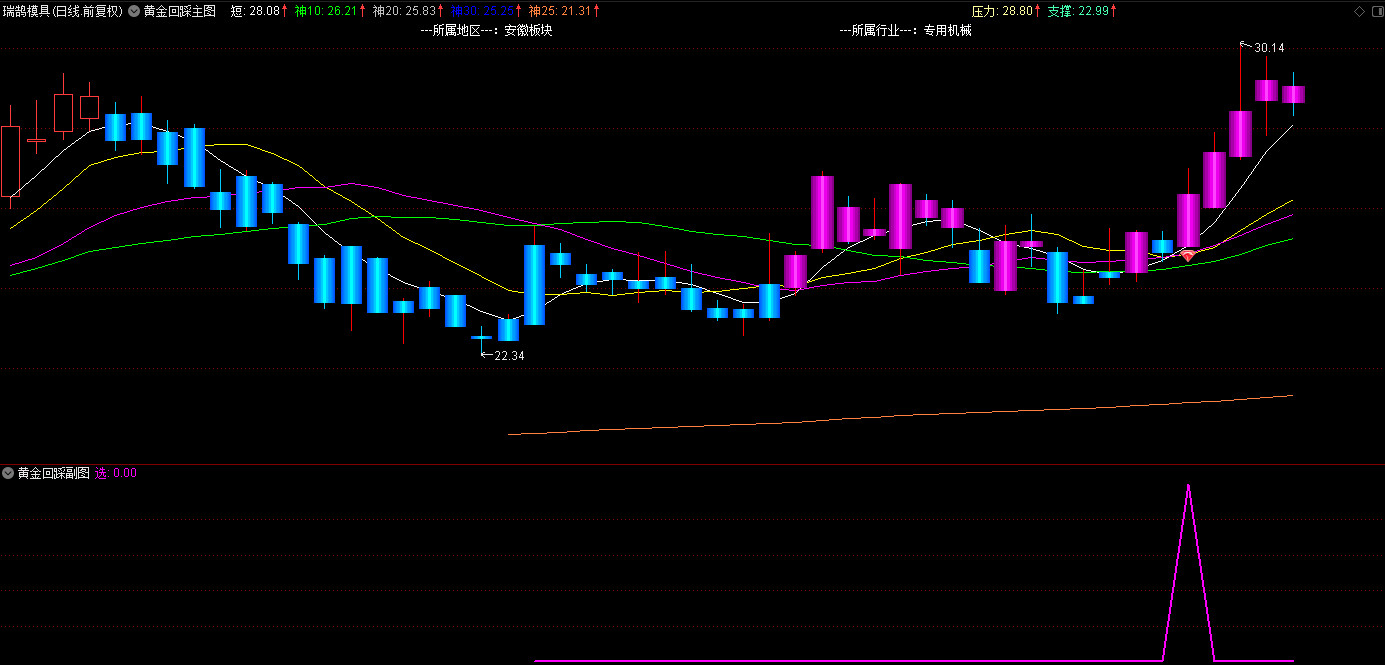Screen dimensions: 1385x665
Task: Click the 黄金回踩副图 sub-chart indicator name
Action: (54, 473)
